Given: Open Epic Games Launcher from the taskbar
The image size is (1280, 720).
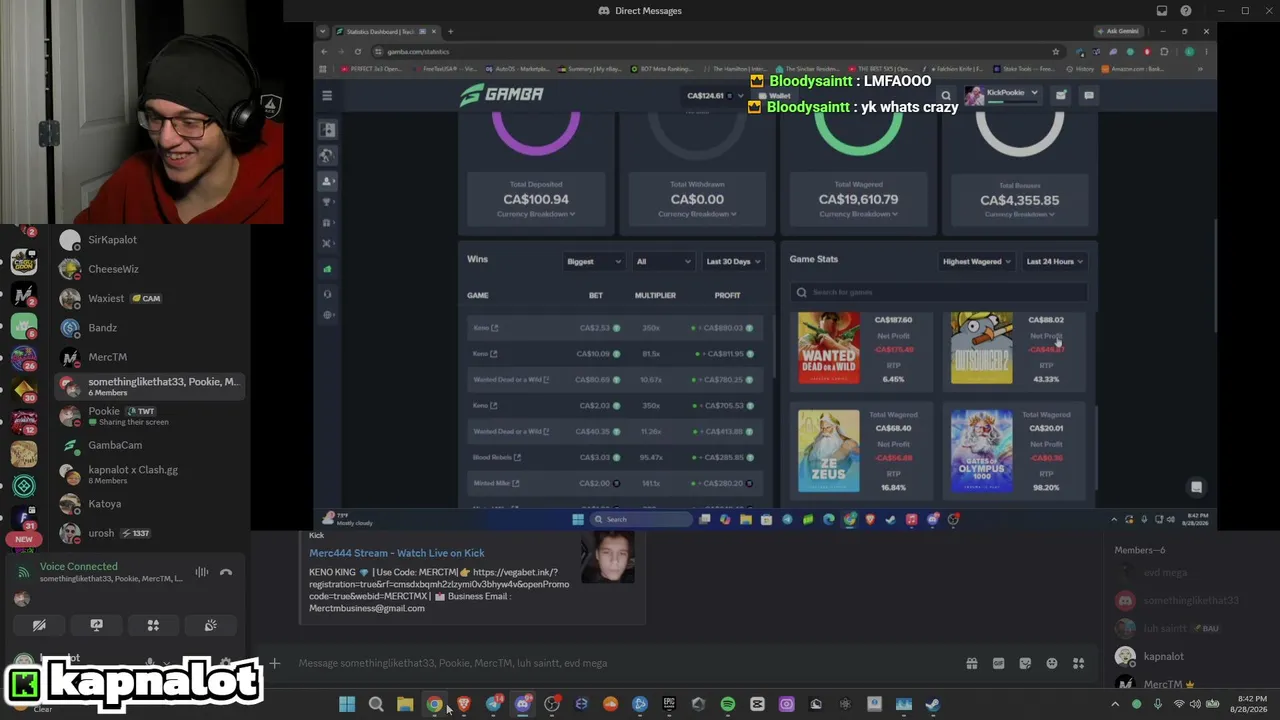Looking at the screenshot, I should pyautogui.click(x=669, y=704).
